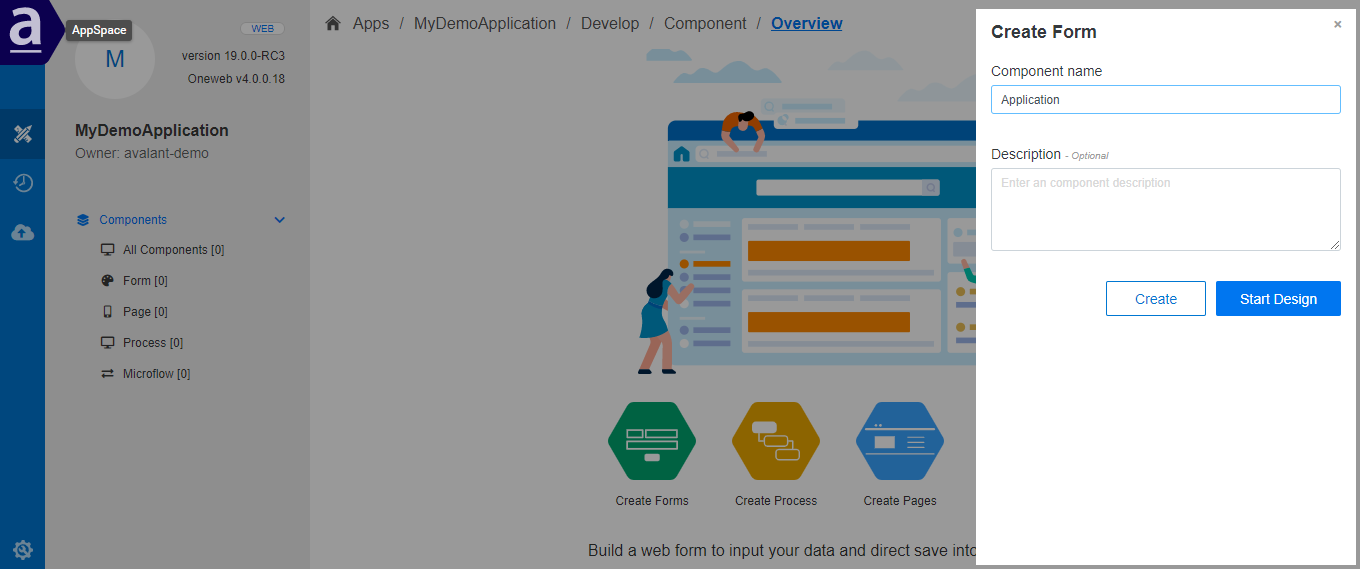The width and height of the screenshot is (1360, 569).
Task: Click the Microflow arrows icon
Action: tap(108, 374)
